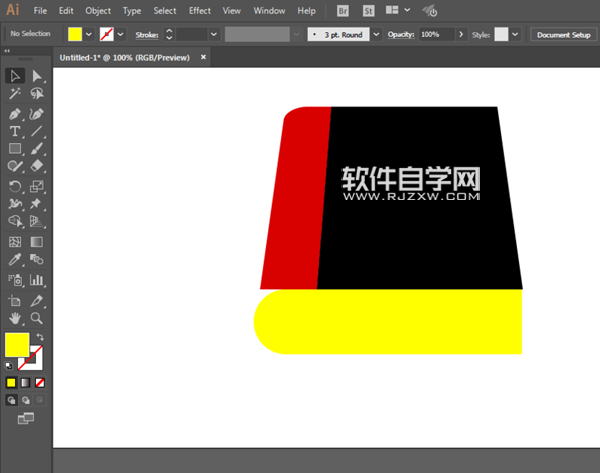Select the Selection tool (black arrow)
This screenshot has width=600, height=473.
click(x=15, y=76)
